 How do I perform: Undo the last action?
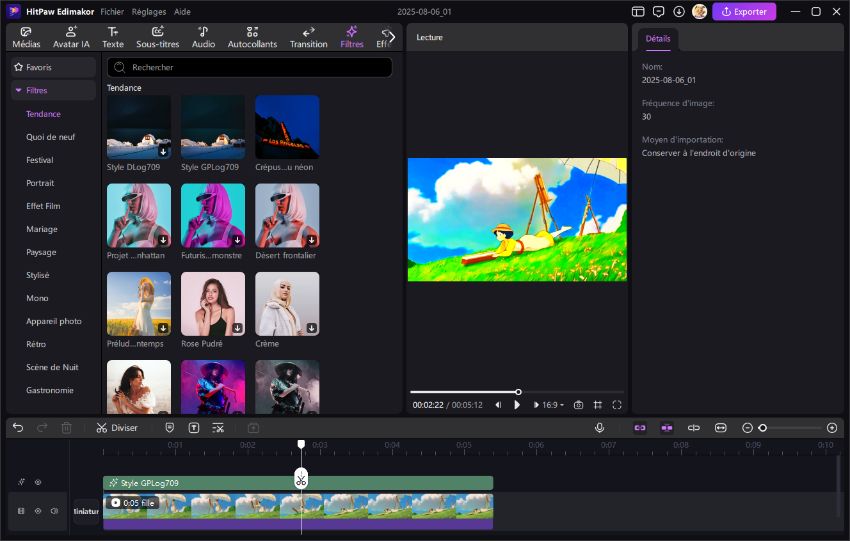18,428
